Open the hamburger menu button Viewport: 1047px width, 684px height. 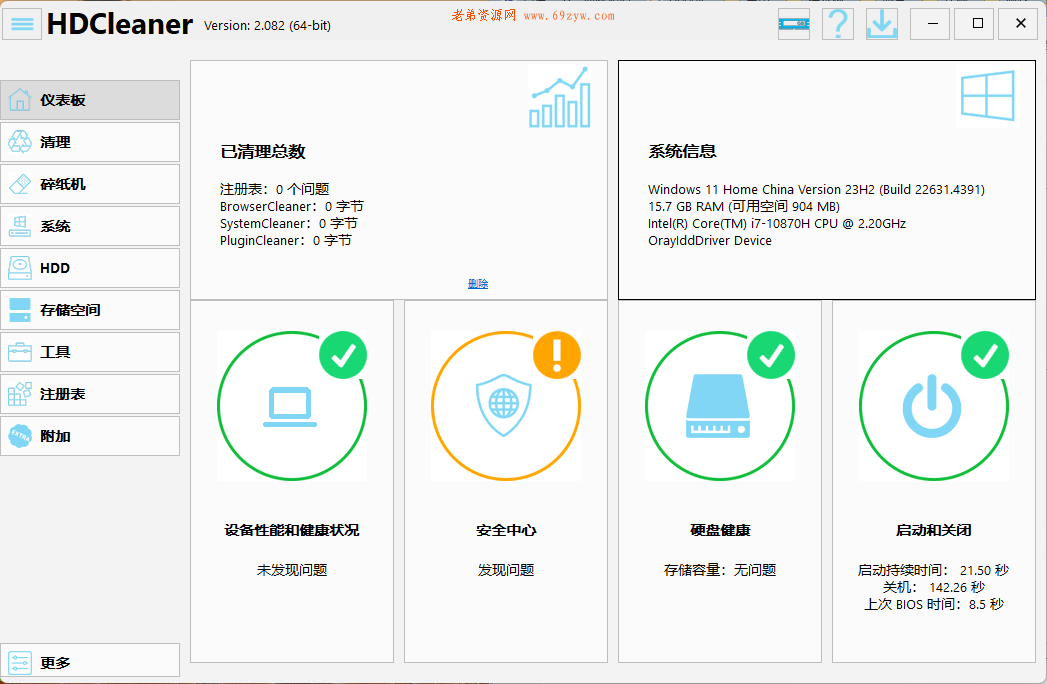point(22,24)
